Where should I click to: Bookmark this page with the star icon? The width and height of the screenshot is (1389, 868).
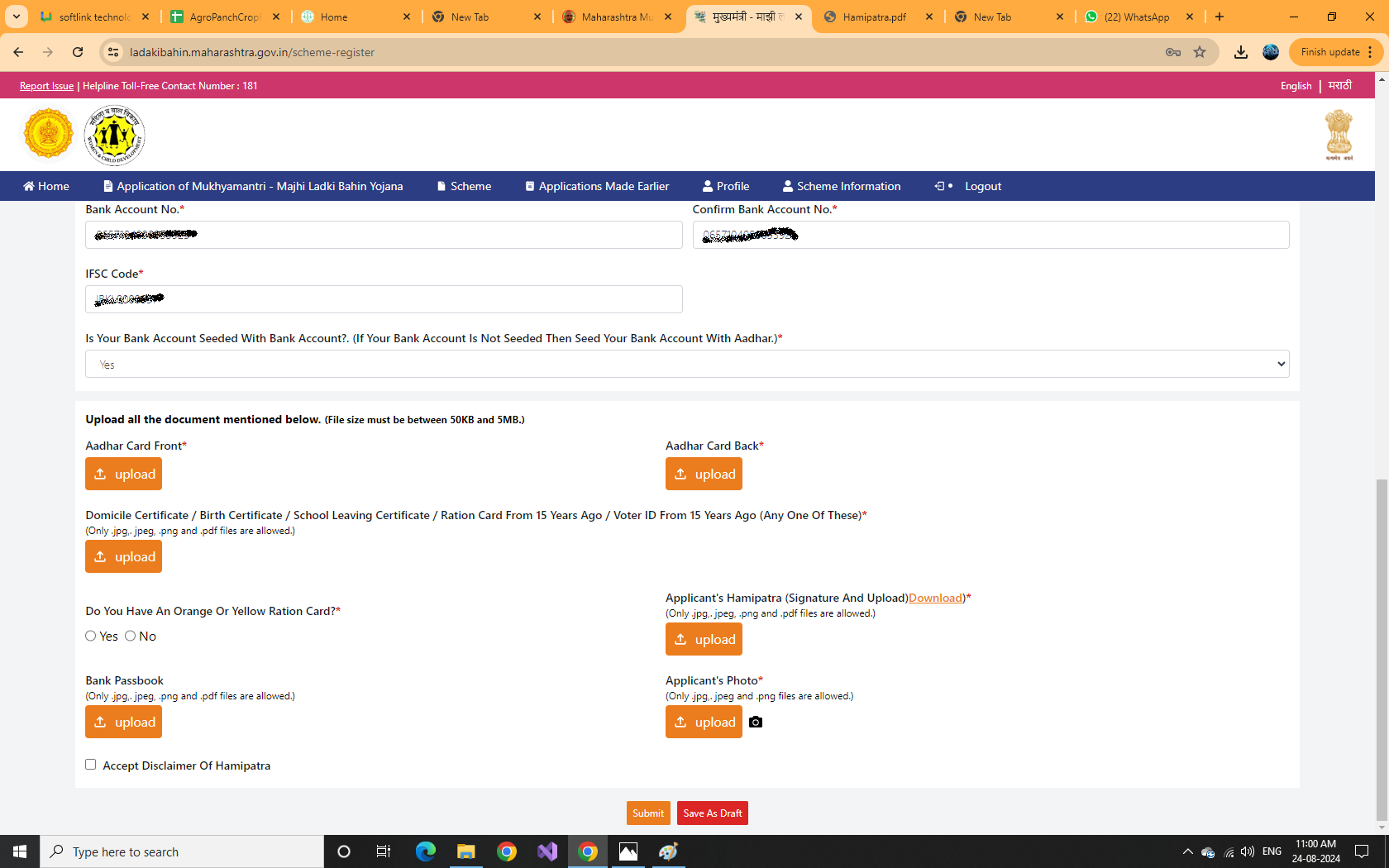(x=1200, y=52)
